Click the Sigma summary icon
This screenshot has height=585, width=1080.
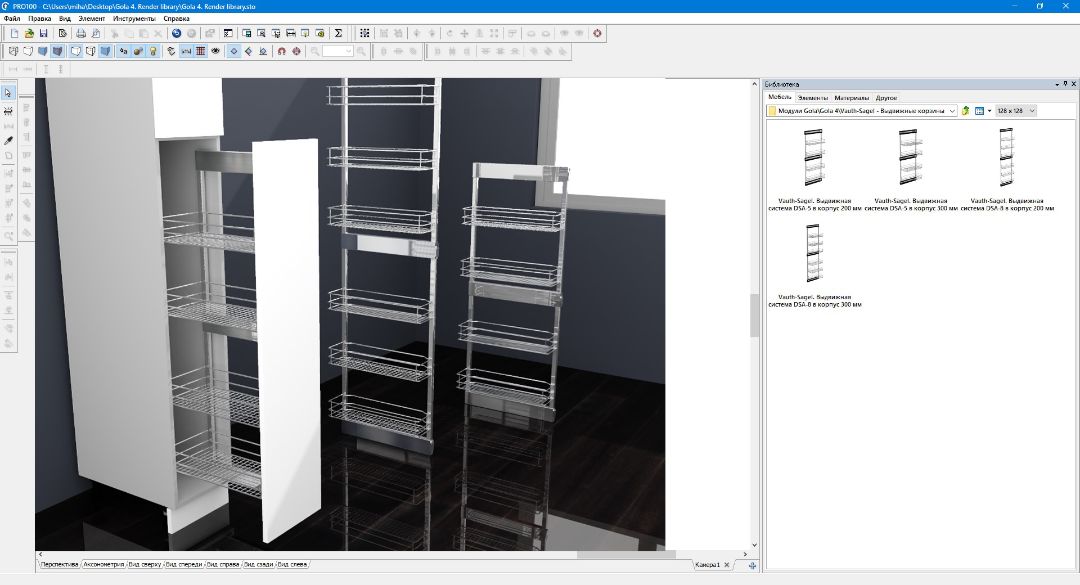click(338, 33)
